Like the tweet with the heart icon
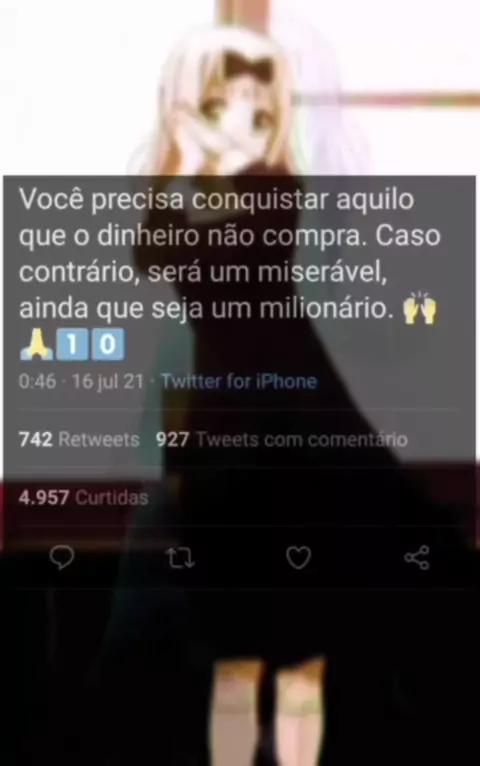Image resolution: width=480 pixels, height=766 pixels. tap(298, 557)
